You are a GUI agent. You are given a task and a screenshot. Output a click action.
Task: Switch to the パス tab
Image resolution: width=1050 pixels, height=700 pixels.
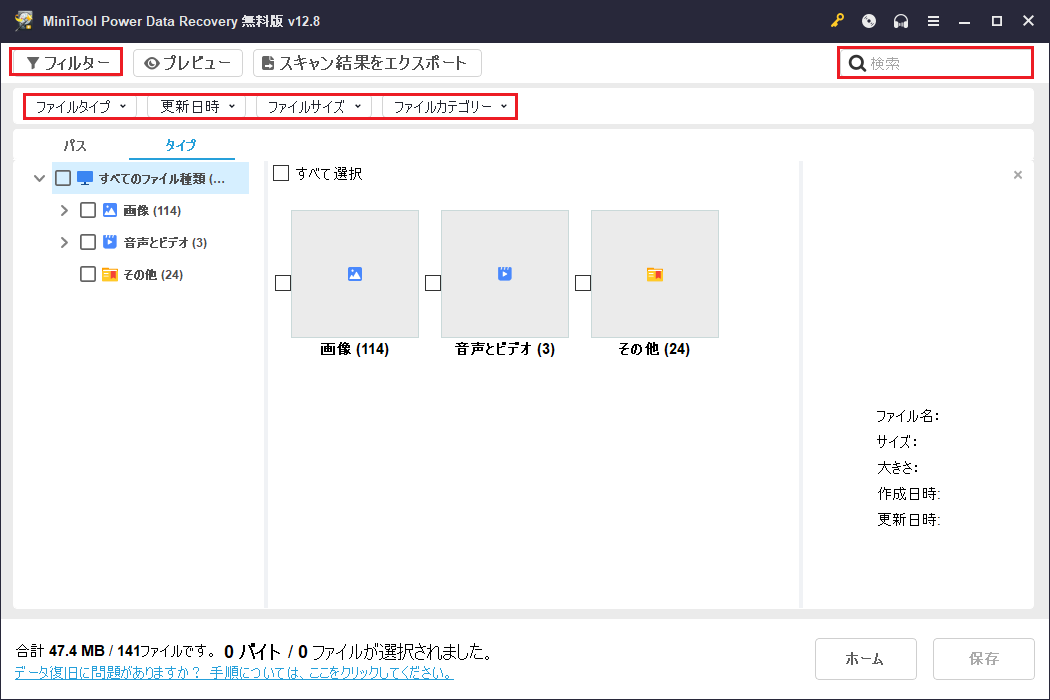(x=74, y=145)
